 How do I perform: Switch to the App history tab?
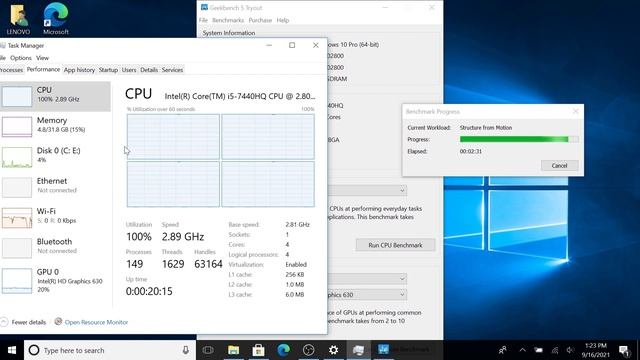pos(79,70)
